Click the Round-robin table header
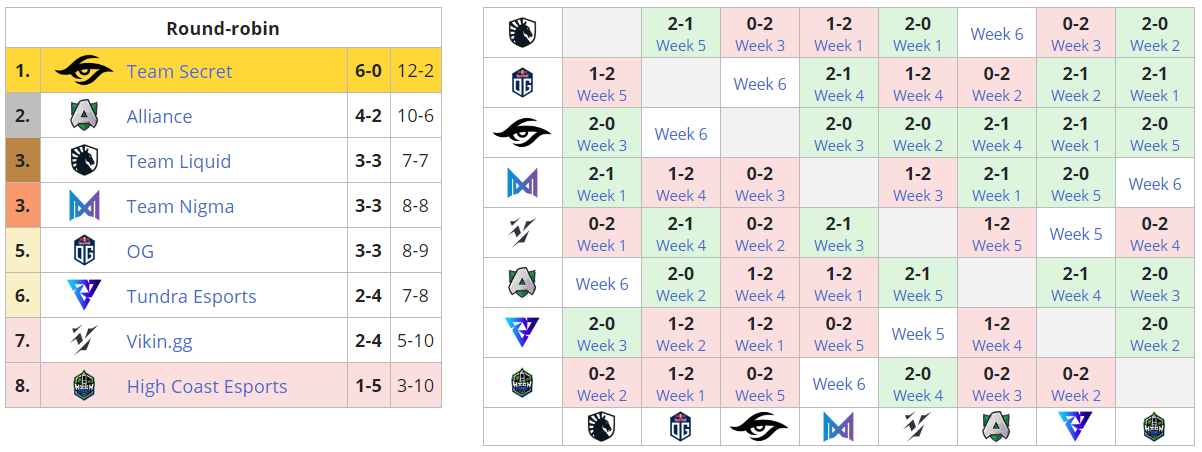 (x=223, y=28)
